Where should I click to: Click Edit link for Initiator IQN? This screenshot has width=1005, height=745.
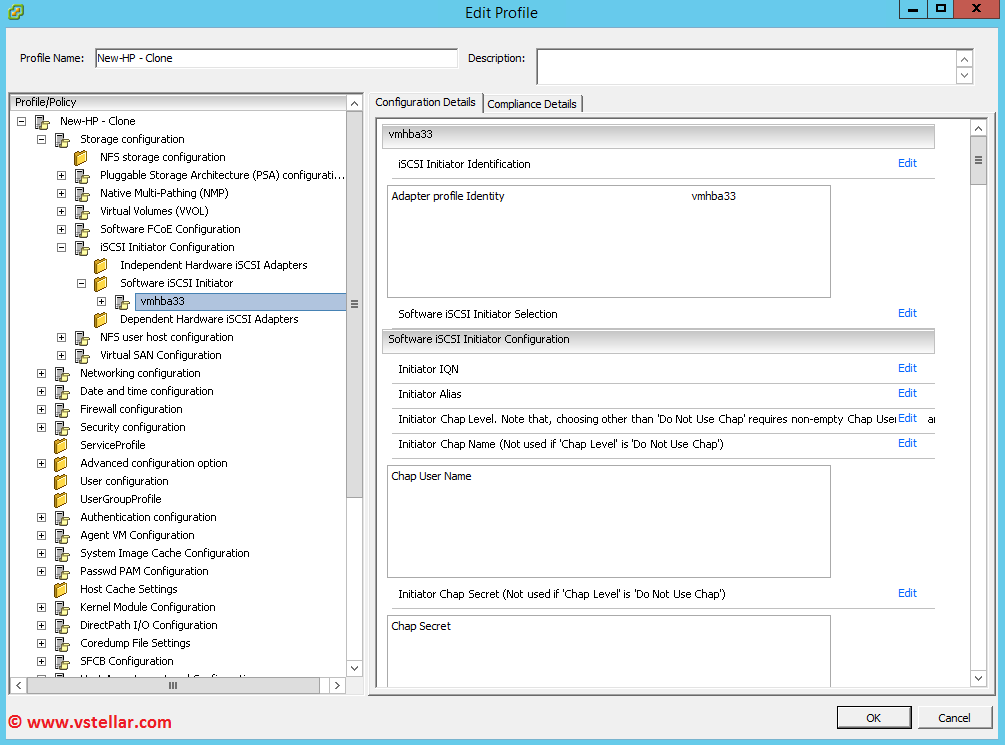(x=906, y=369)
